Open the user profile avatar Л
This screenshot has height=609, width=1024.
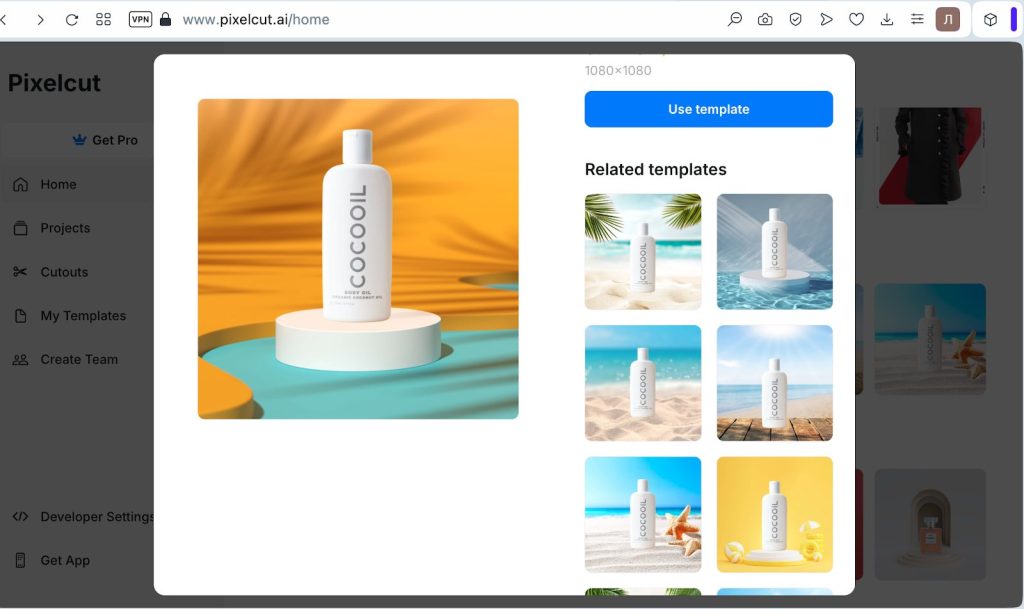pyautogui.click(x=948, y=20)
